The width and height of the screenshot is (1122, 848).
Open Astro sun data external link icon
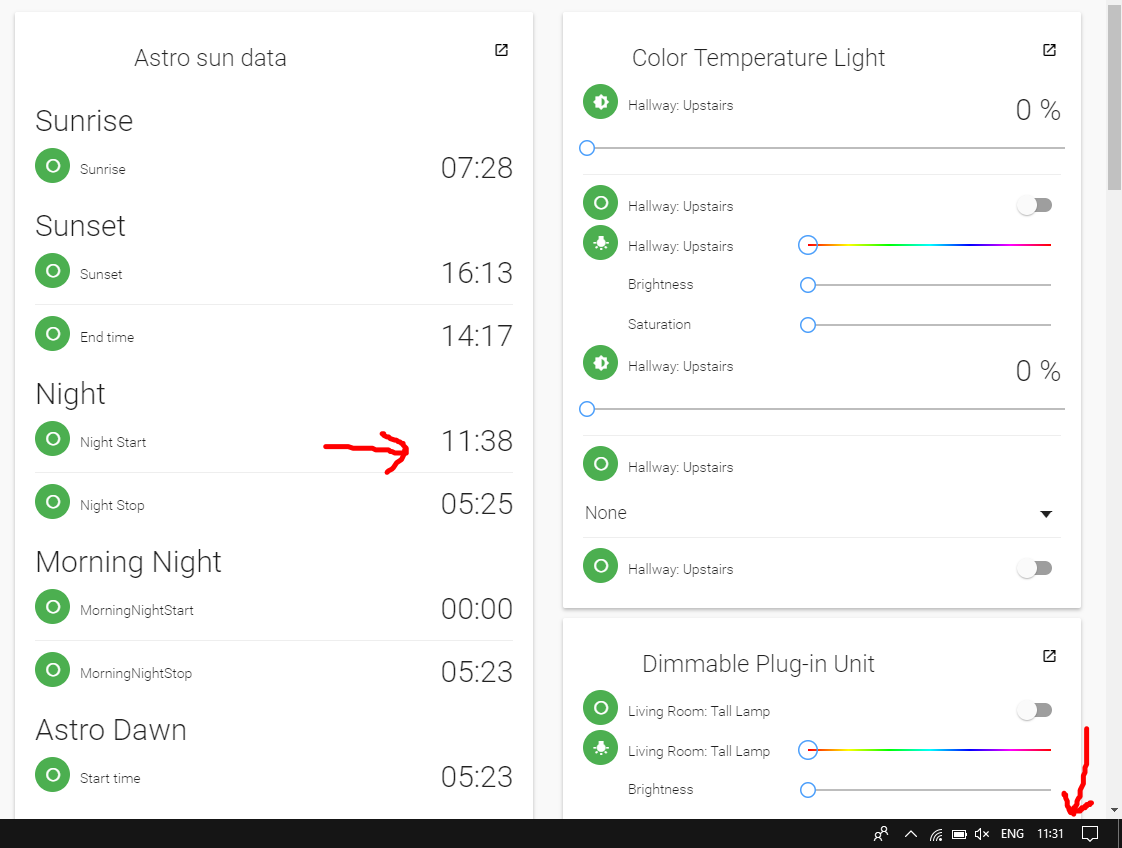click(x=501, y=50)
